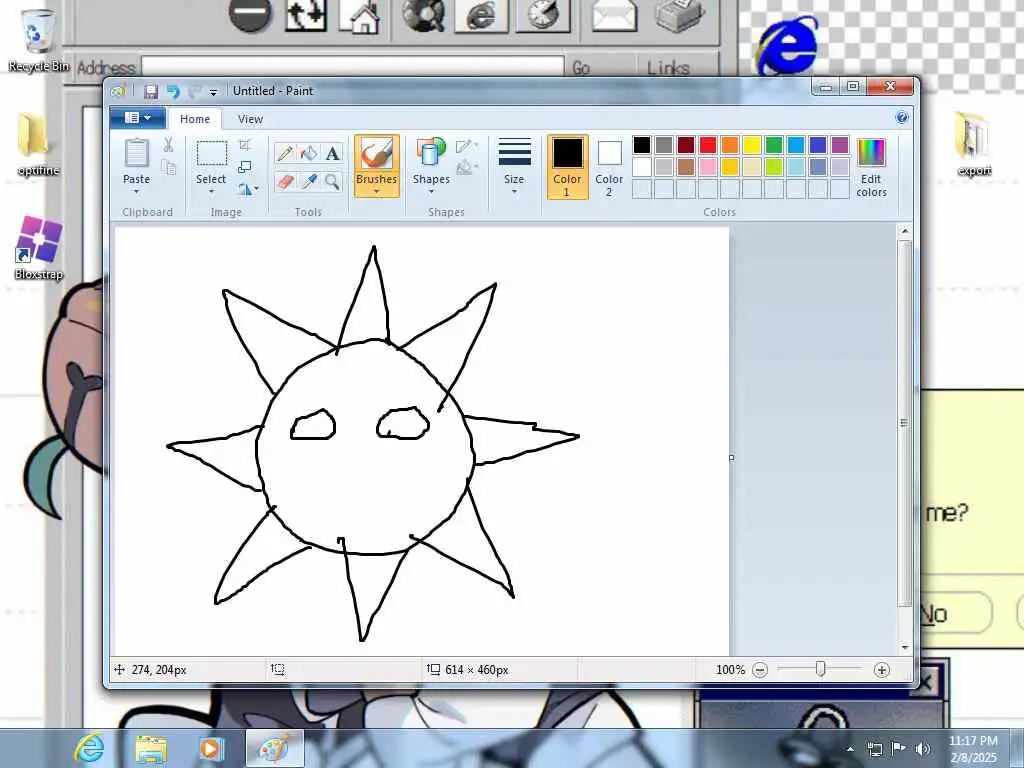Pick the yellow color swatch
1024x768 pixels.
[x=752, y=144]
